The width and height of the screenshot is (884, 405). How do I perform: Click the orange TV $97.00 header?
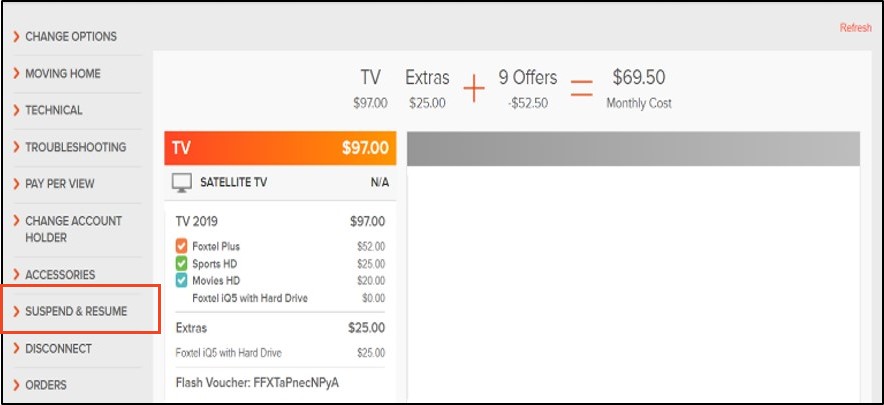[x=280, y=148]
